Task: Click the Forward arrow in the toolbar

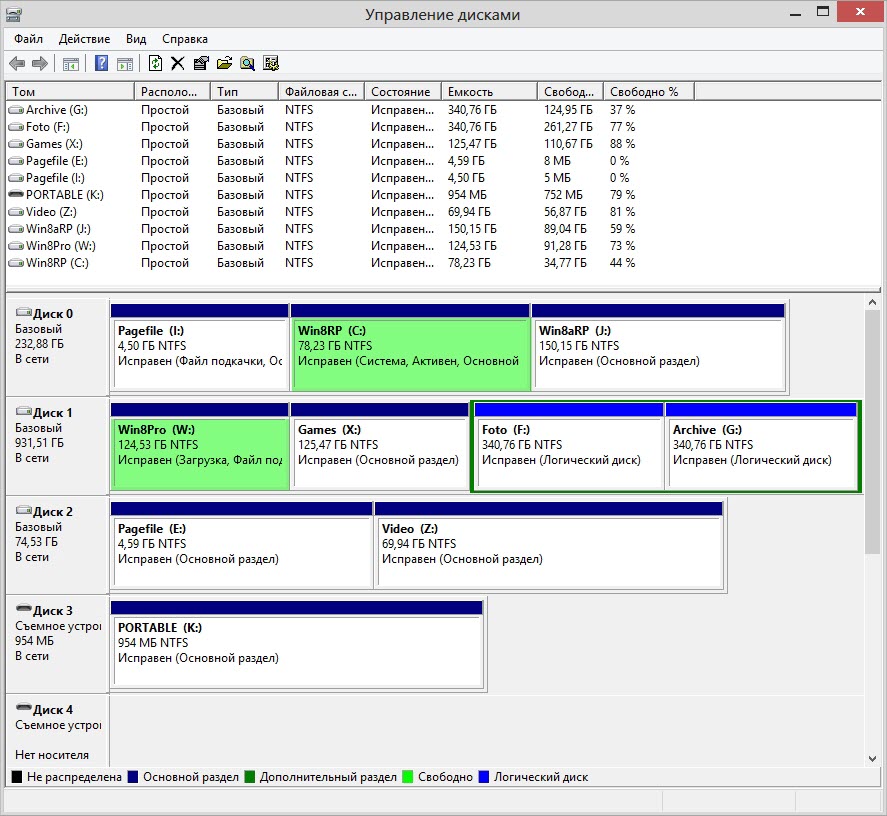Action: pos(40,64)
